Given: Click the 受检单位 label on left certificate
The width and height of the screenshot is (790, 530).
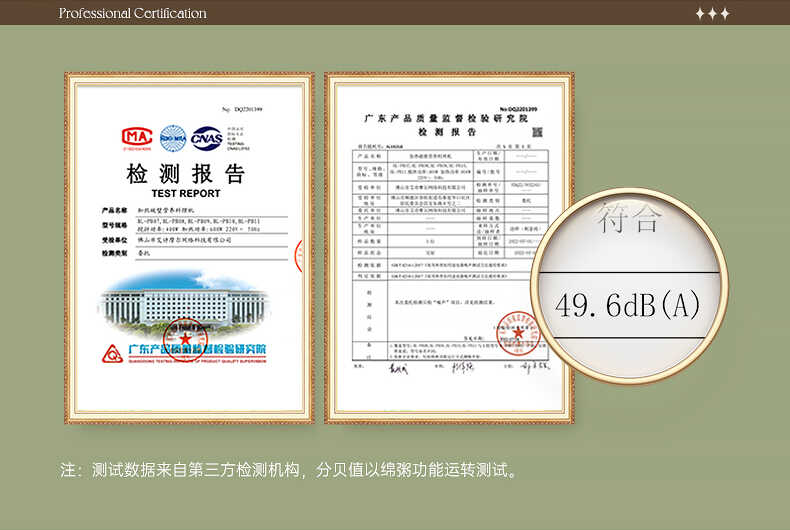Looking at the screenshot, I should (x=114, y=240).
